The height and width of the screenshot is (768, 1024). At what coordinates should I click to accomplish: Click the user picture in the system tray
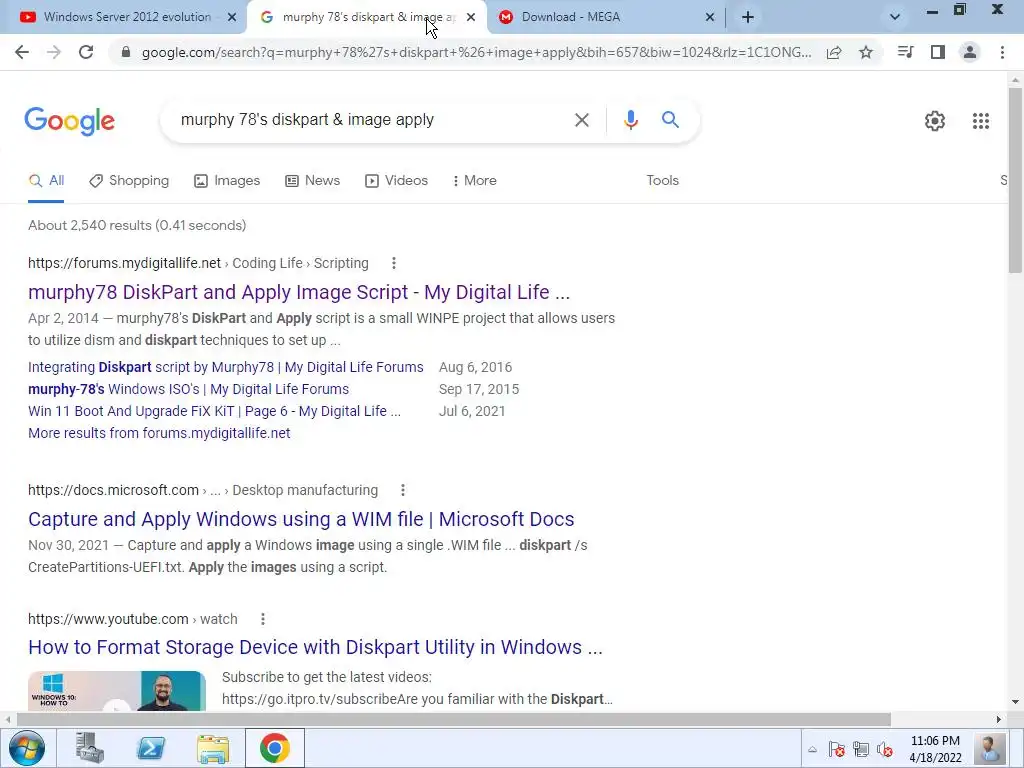click(989, 748)
